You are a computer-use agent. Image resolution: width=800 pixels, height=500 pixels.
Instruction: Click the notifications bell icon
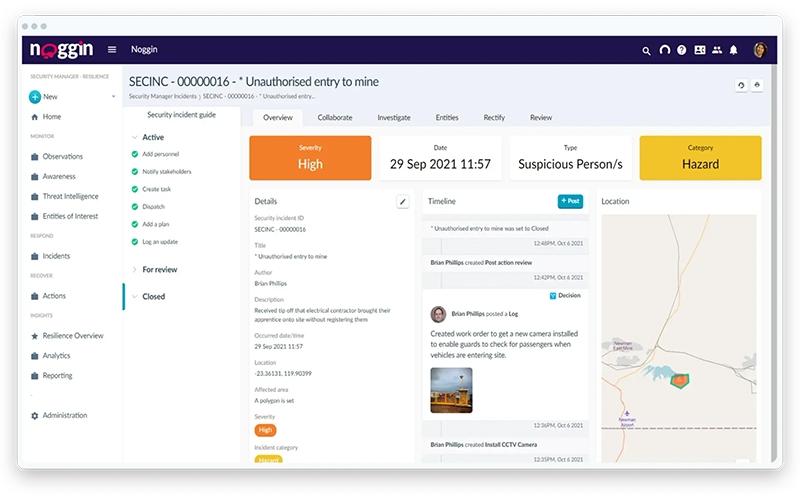coord(733,50)
